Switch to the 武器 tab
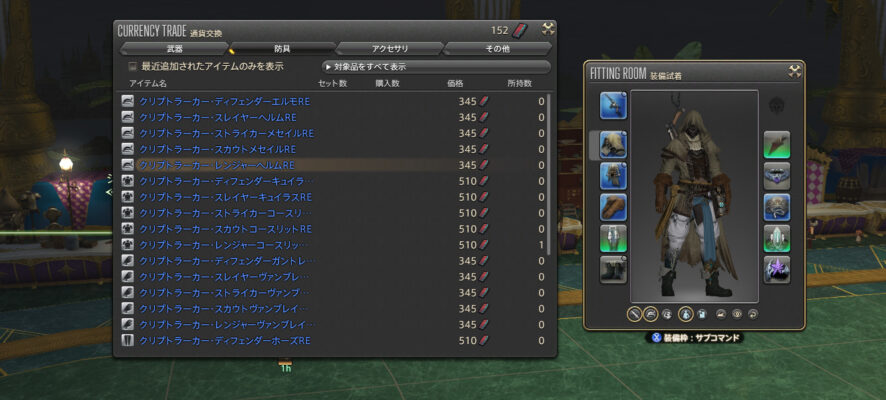 pos(173,49)
